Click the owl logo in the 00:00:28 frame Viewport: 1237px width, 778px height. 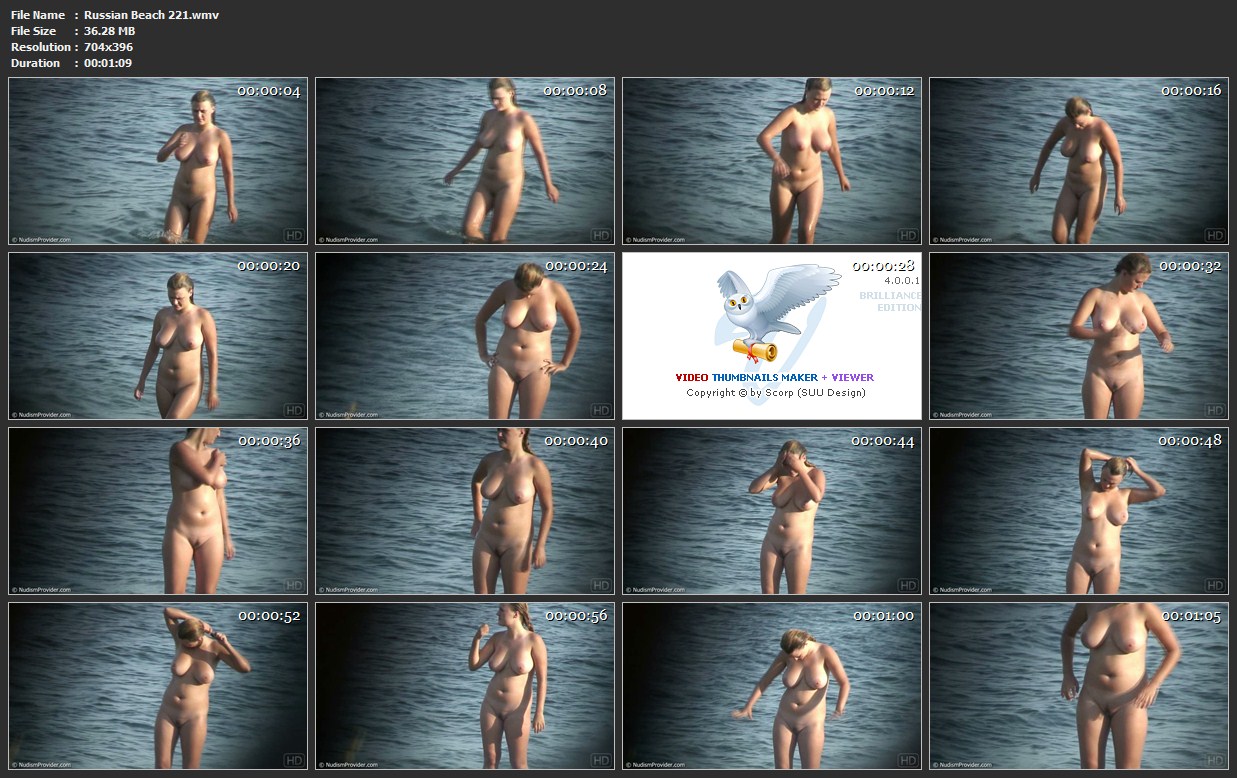click(x=770, y=305)
